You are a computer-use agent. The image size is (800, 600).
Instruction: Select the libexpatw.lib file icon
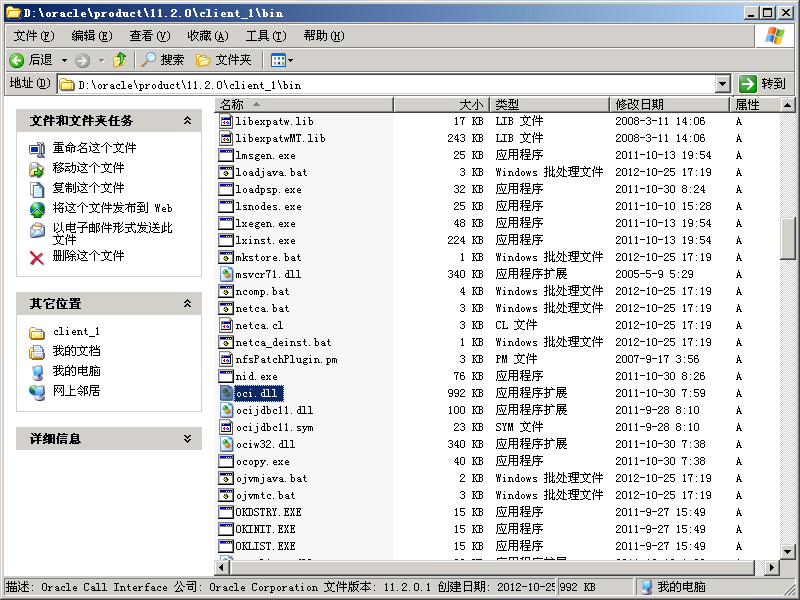226,121
